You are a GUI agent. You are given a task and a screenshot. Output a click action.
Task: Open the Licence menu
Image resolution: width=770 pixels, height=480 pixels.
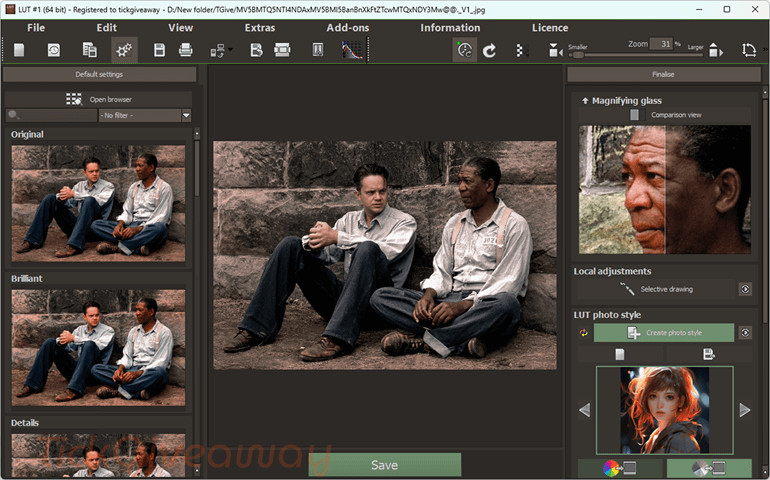click(x=550, y=28)
